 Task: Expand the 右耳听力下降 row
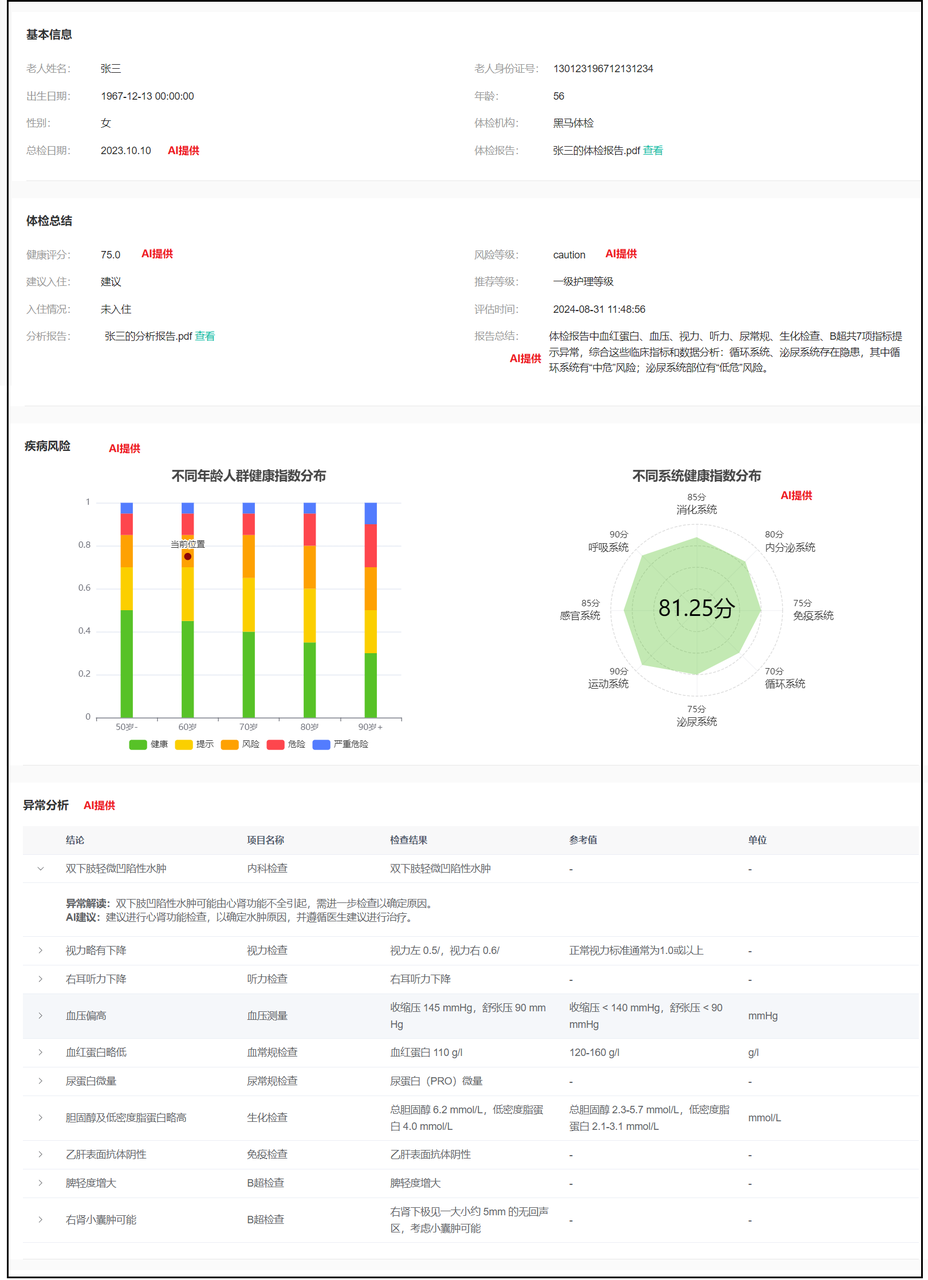tap(41, 978)
